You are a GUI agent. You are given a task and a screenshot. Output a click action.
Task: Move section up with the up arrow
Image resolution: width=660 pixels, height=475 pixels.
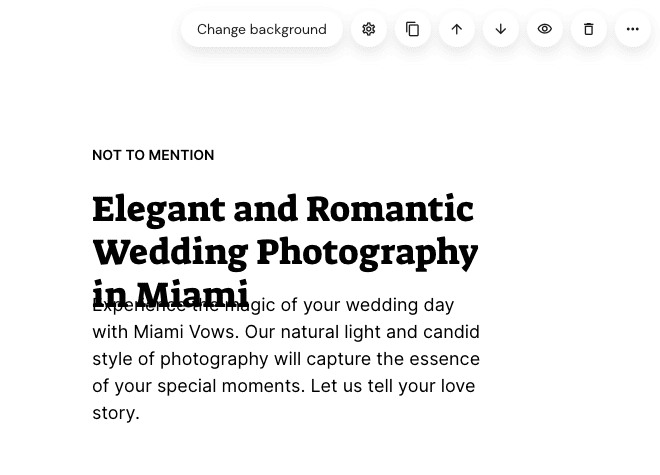tap(457, 29)
